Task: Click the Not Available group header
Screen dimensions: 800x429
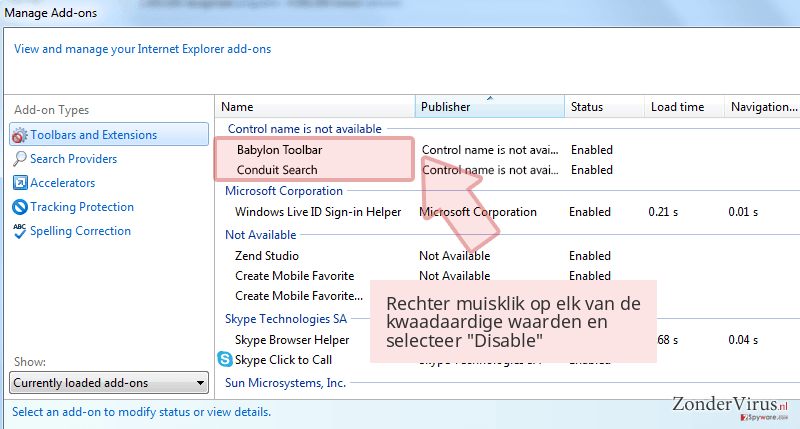Action: [x=261, y=235]
